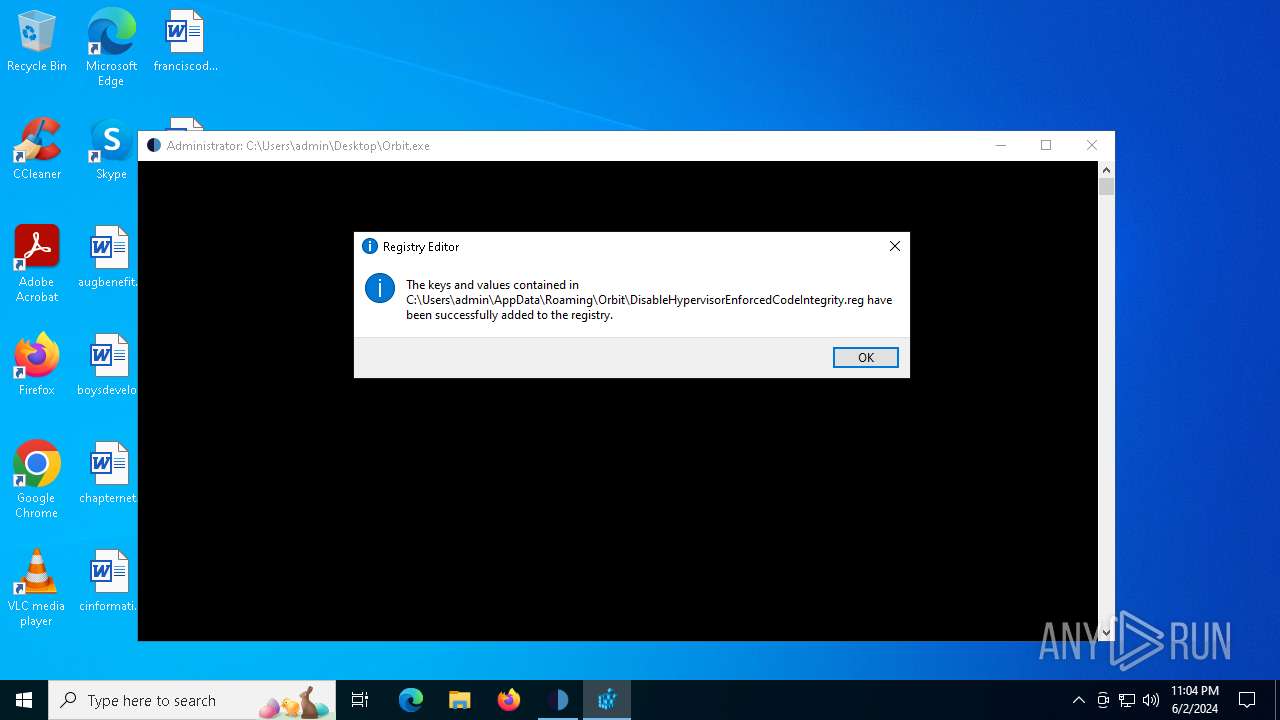1280x720 pixels.
Task: Minimize the Orbit.exe console window
Action: pyautogui.click(x=1000, y=145)
